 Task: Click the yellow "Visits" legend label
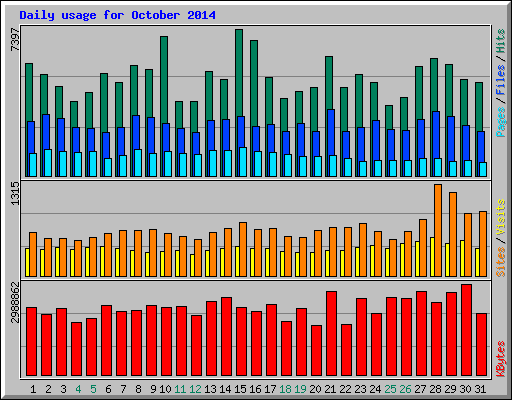(x=500, y=218)
